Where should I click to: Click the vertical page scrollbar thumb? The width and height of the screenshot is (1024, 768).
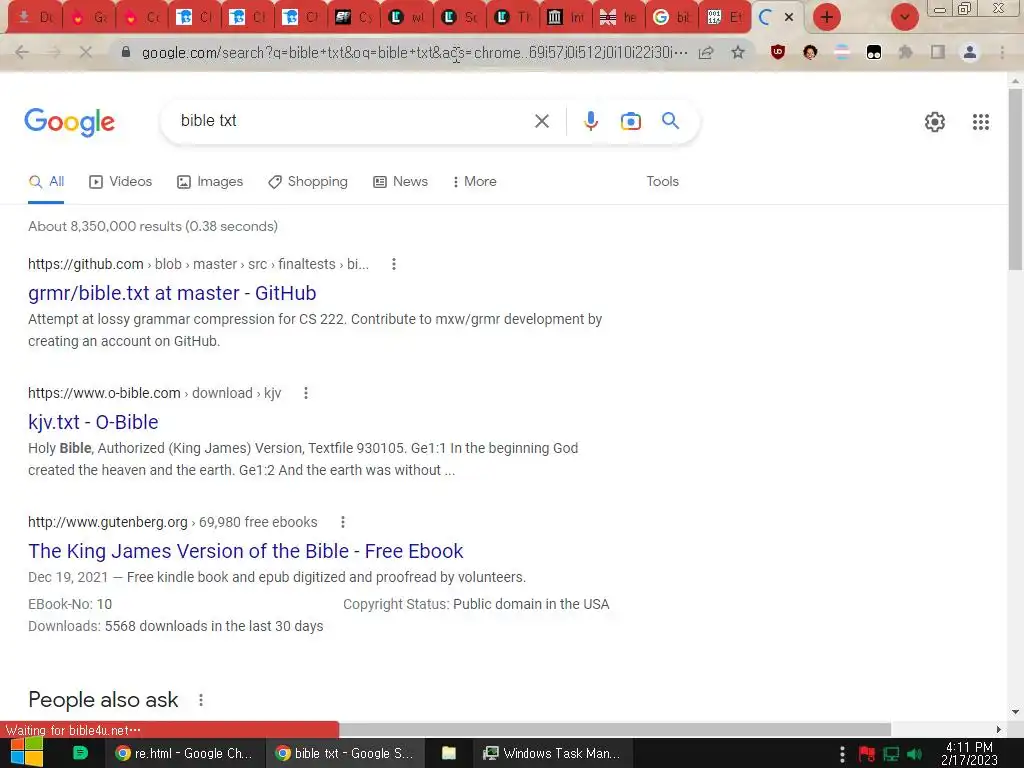[1015, 180]
